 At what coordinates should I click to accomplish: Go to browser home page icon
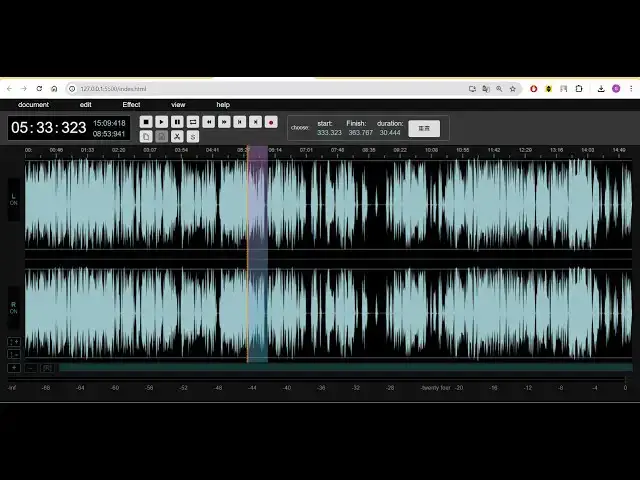pyautogui.click(x=54, y=89)
